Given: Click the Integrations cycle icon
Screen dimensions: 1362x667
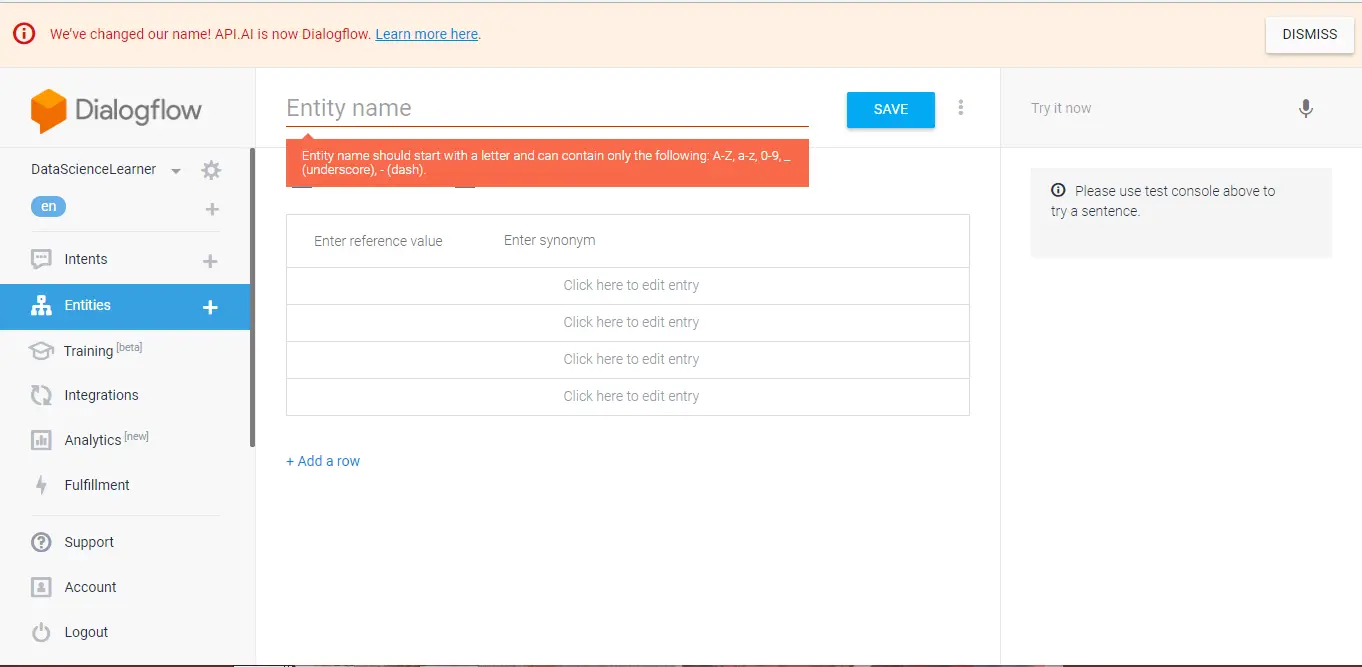Looking at the screenshot, I should [41, 395].
